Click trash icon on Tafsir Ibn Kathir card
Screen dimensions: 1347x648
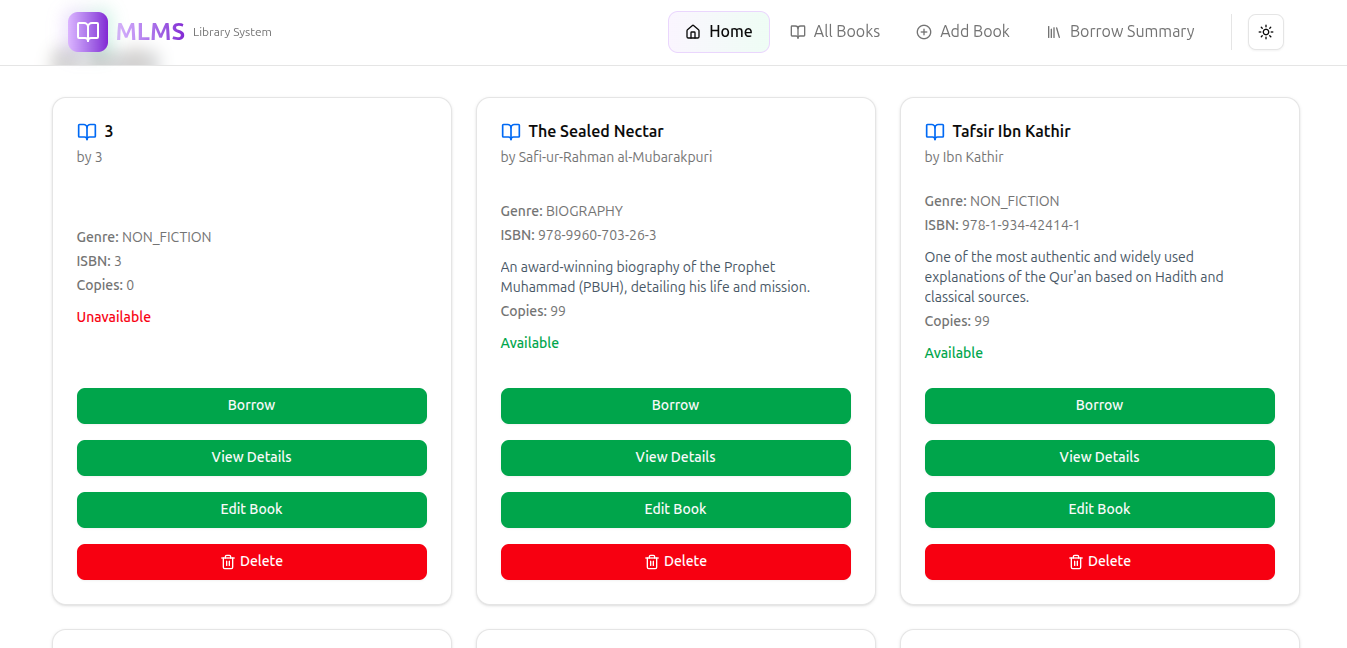pos(1076,562)
